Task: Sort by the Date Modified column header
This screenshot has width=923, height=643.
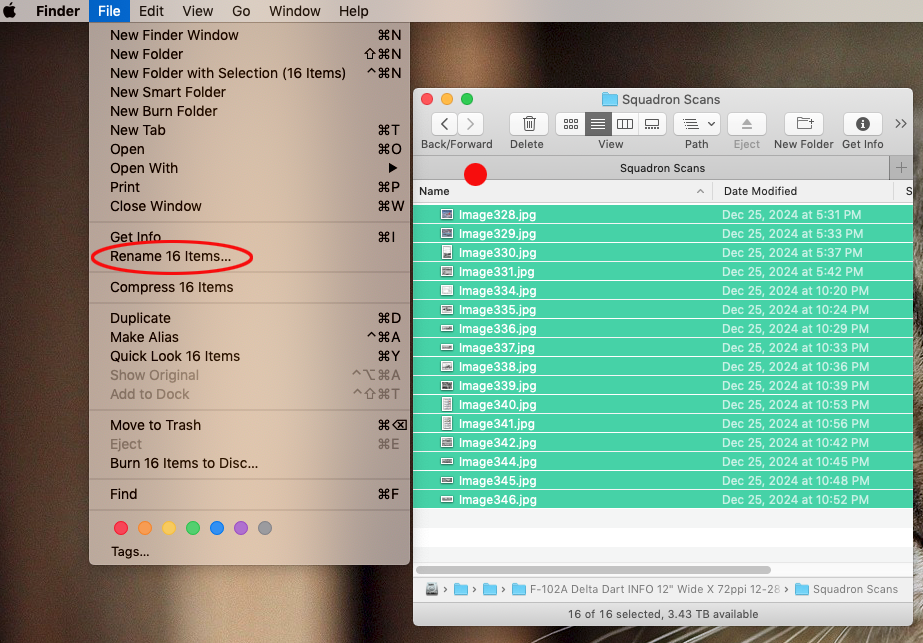Action: coord(804,191)
